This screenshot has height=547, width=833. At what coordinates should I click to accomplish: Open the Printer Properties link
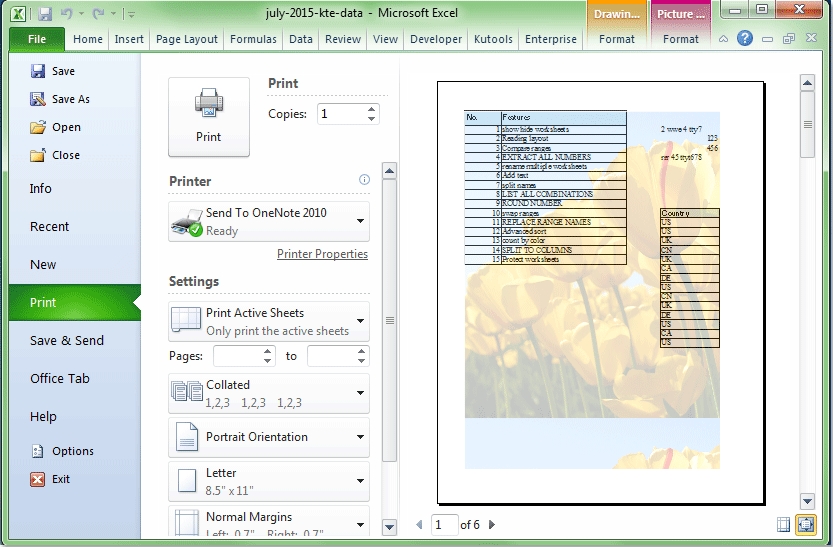click(x=322, y=254)
